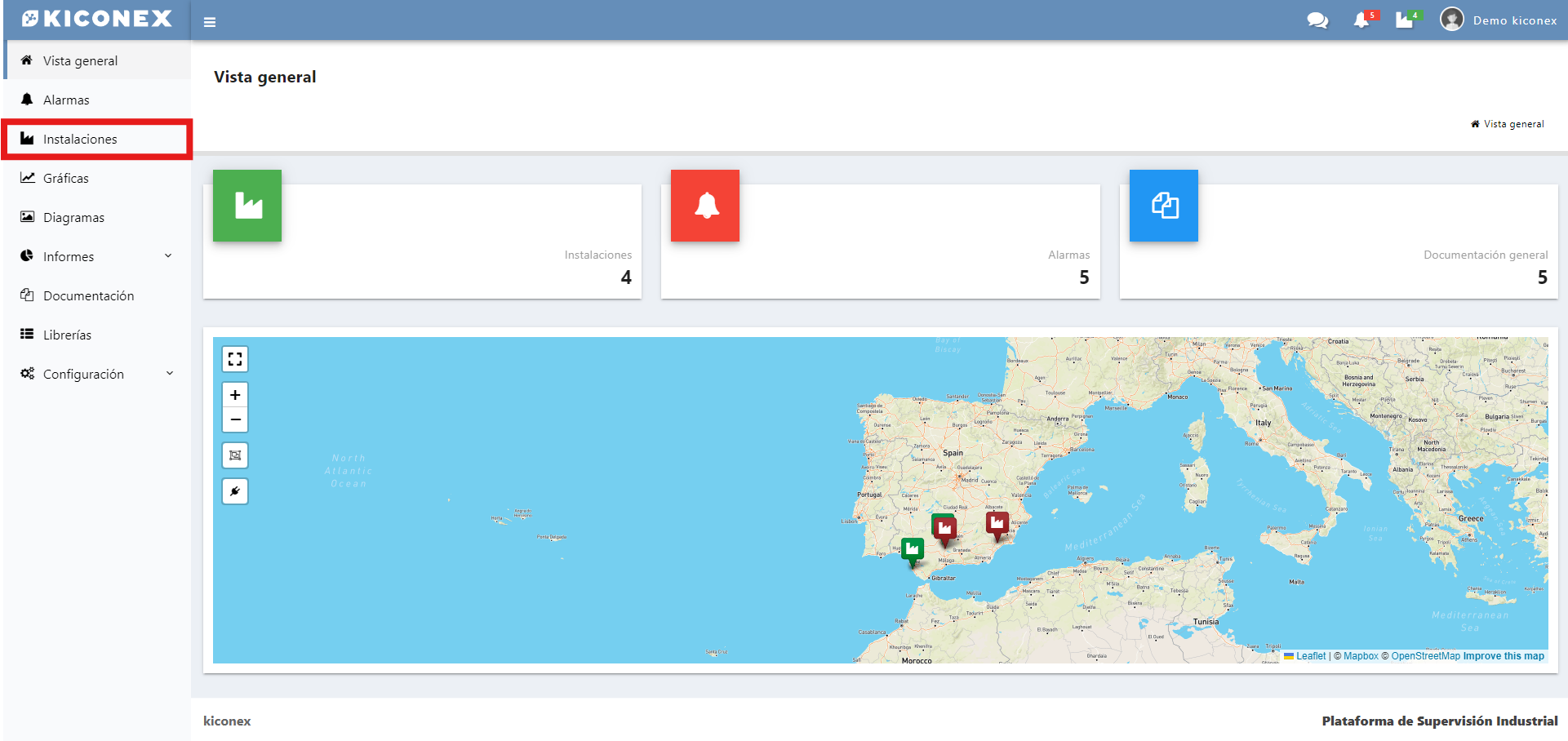The height and width of the screenshot is (741, 1568).
Task: Click the red Alarmas bell tile
Action: (705, 206)
